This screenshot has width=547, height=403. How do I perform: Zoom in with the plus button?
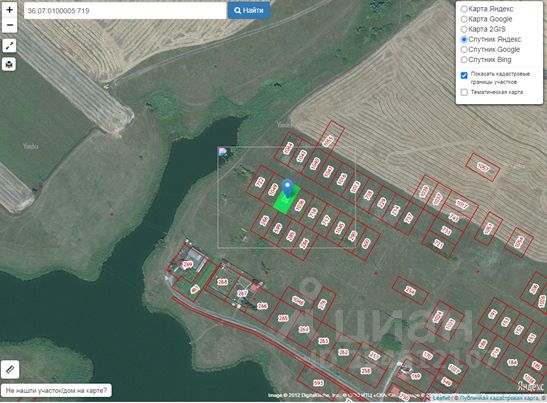click(9, 10)
